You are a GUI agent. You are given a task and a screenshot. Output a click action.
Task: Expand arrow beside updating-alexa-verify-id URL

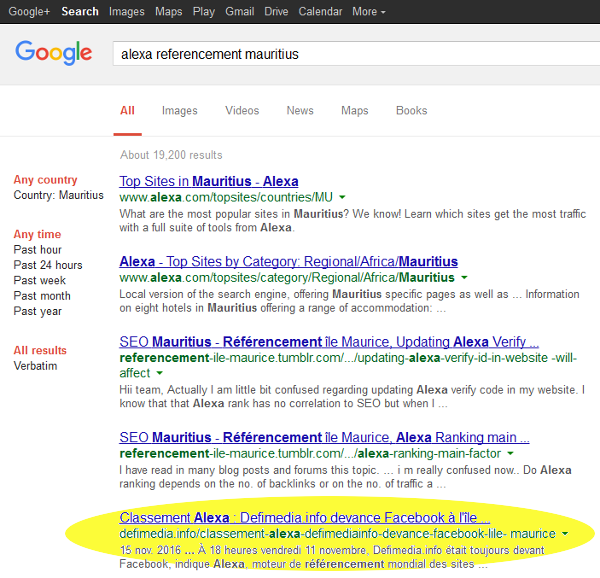click(160, 373)
